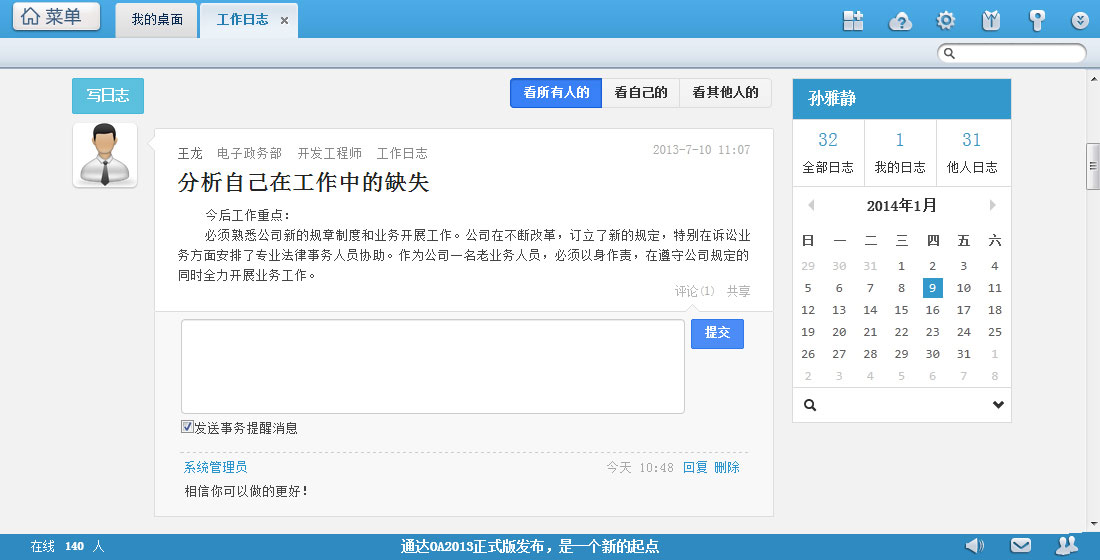Click the speaker icon in status bar
The width and height of the screenshot is (1100, 560).
tap(974, 545)
